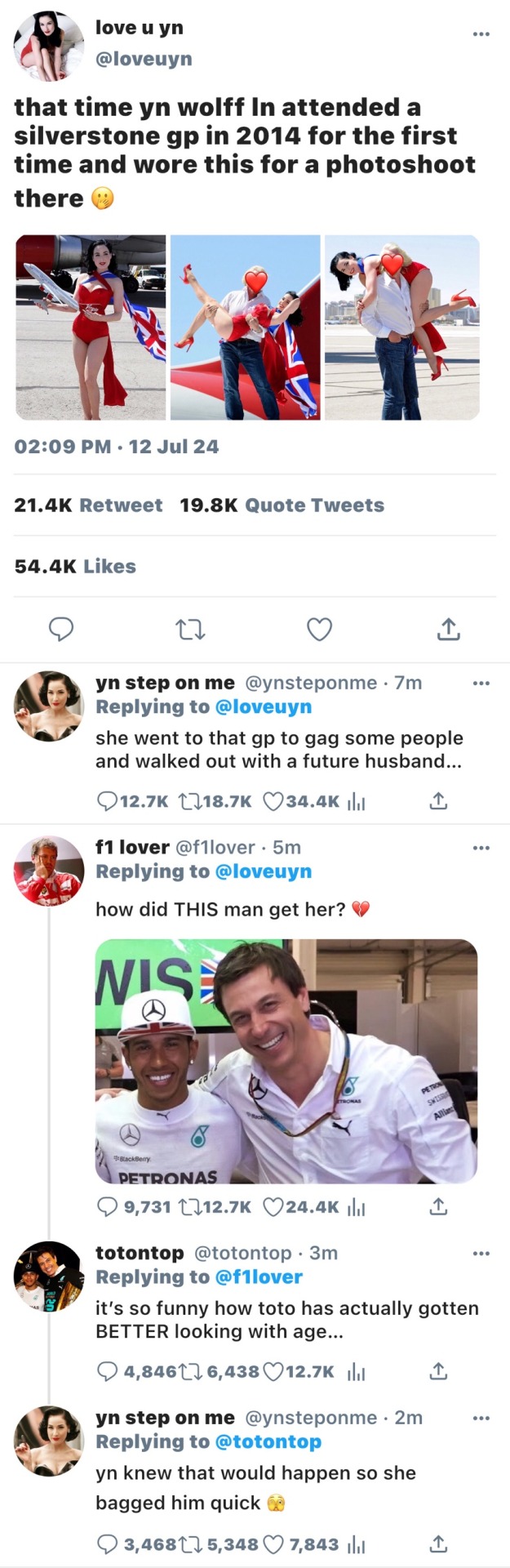The image size is (510, 1568).
Task: Open more options on loveuyn's main tweet
Action: point(481,33)
